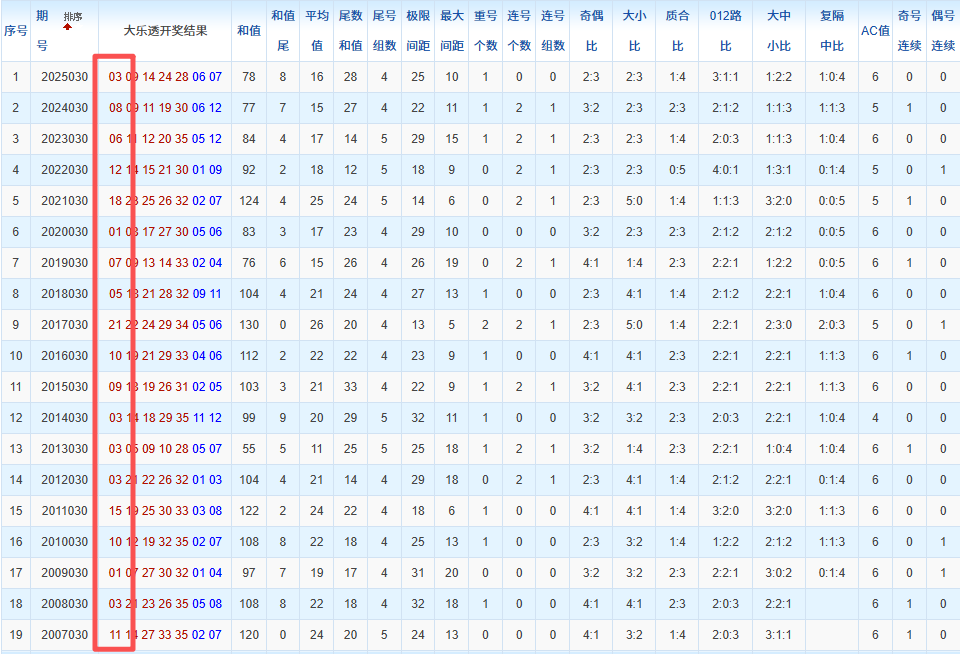Click 最大间距 value 20 in row 2009030
The image size is (960, 654).
point(452,573)
